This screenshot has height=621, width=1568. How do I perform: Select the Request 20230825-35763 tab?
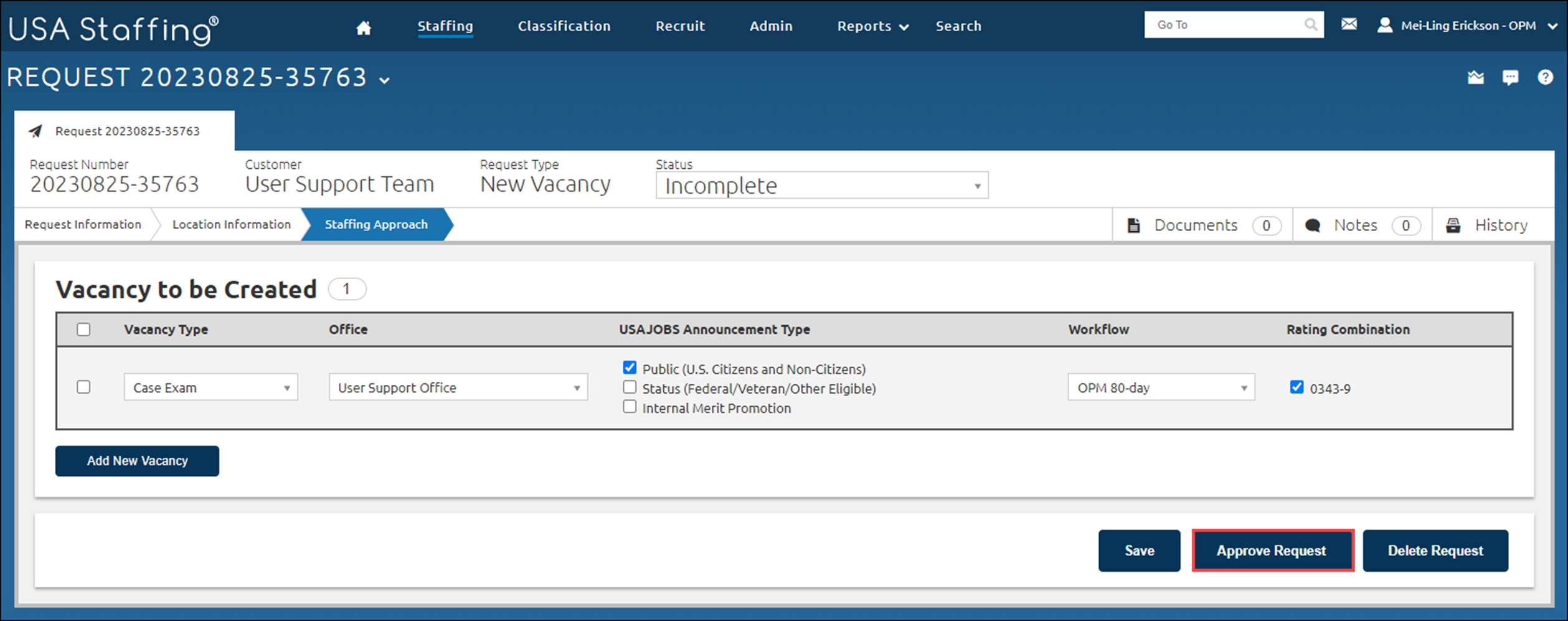click(x=125, y=131)
